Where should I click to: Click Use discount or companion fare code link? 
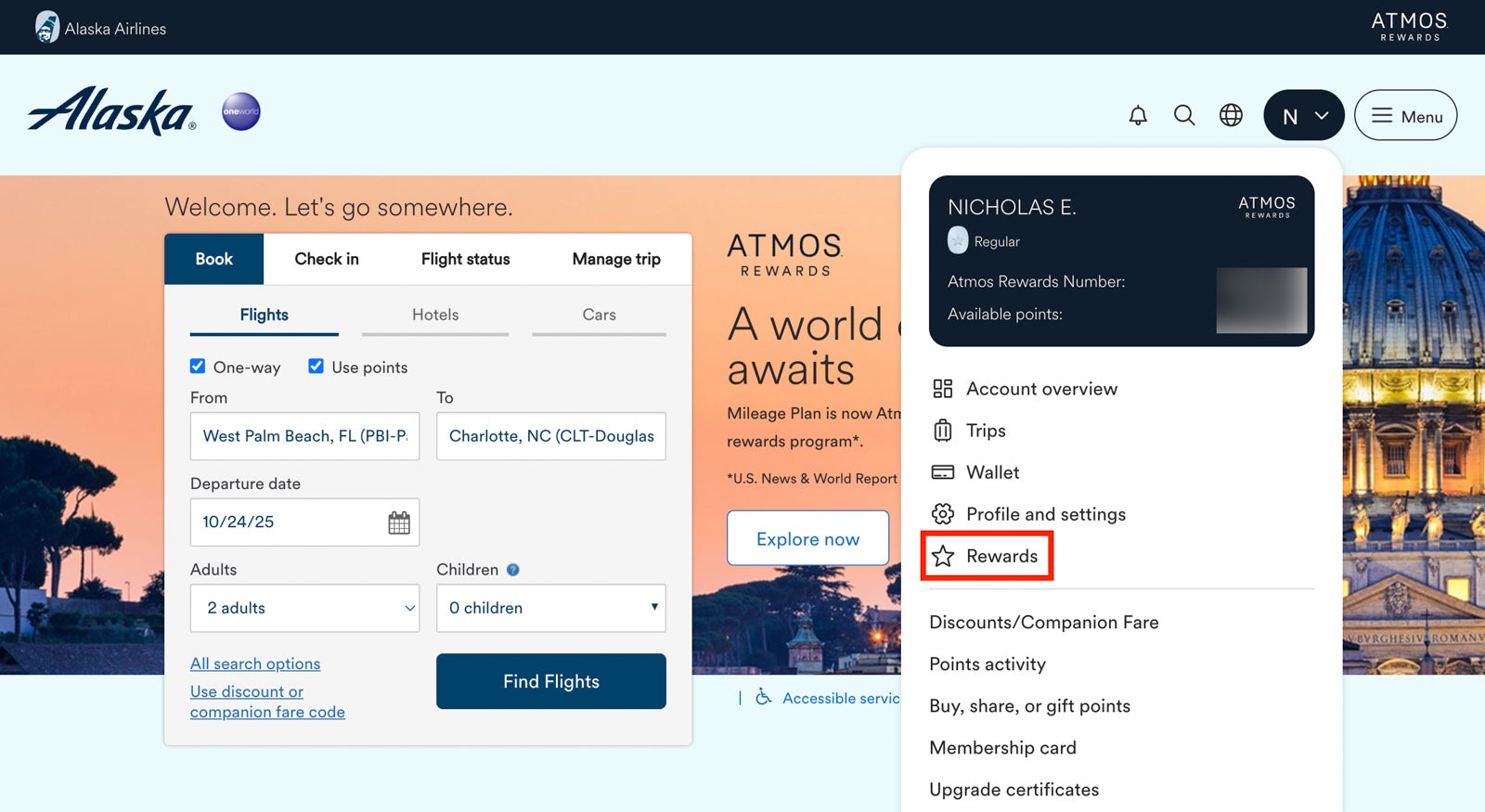267,702
